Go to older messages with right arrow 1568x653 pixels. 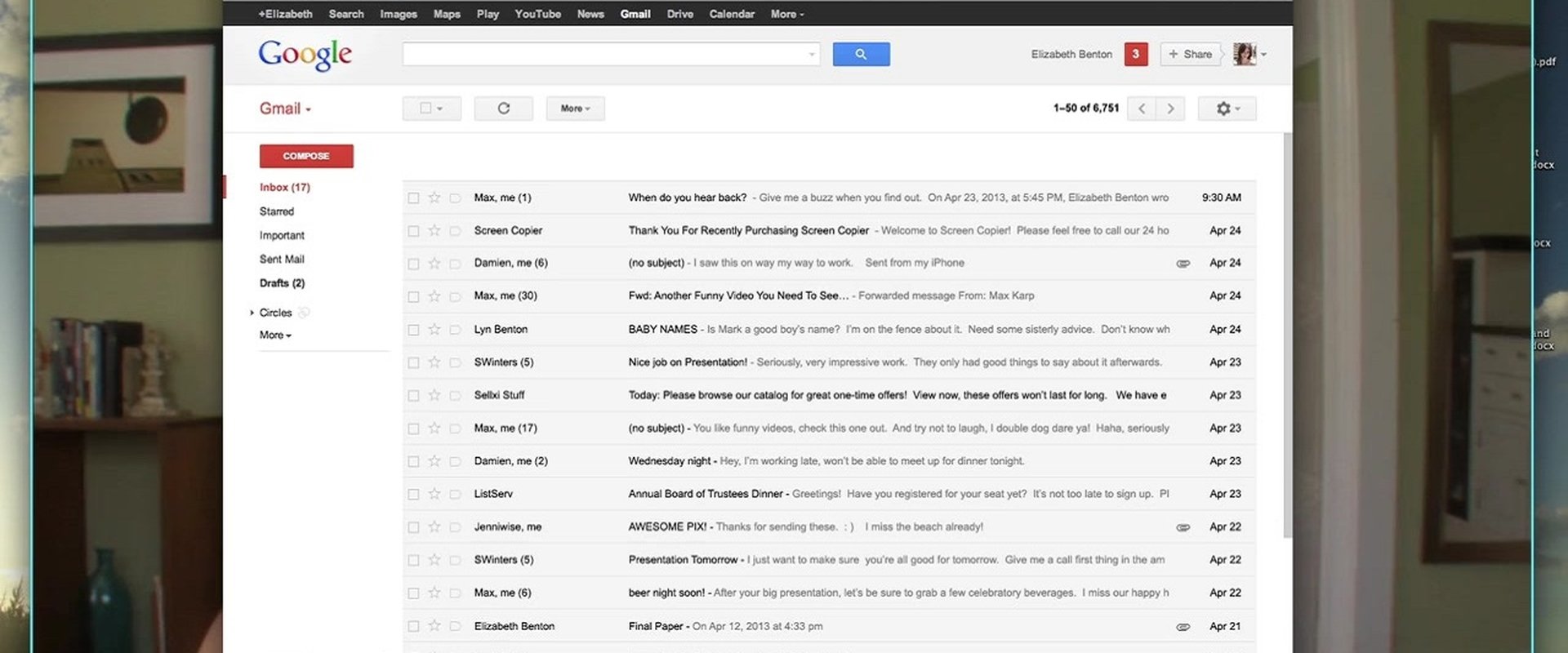(1170, 109)
